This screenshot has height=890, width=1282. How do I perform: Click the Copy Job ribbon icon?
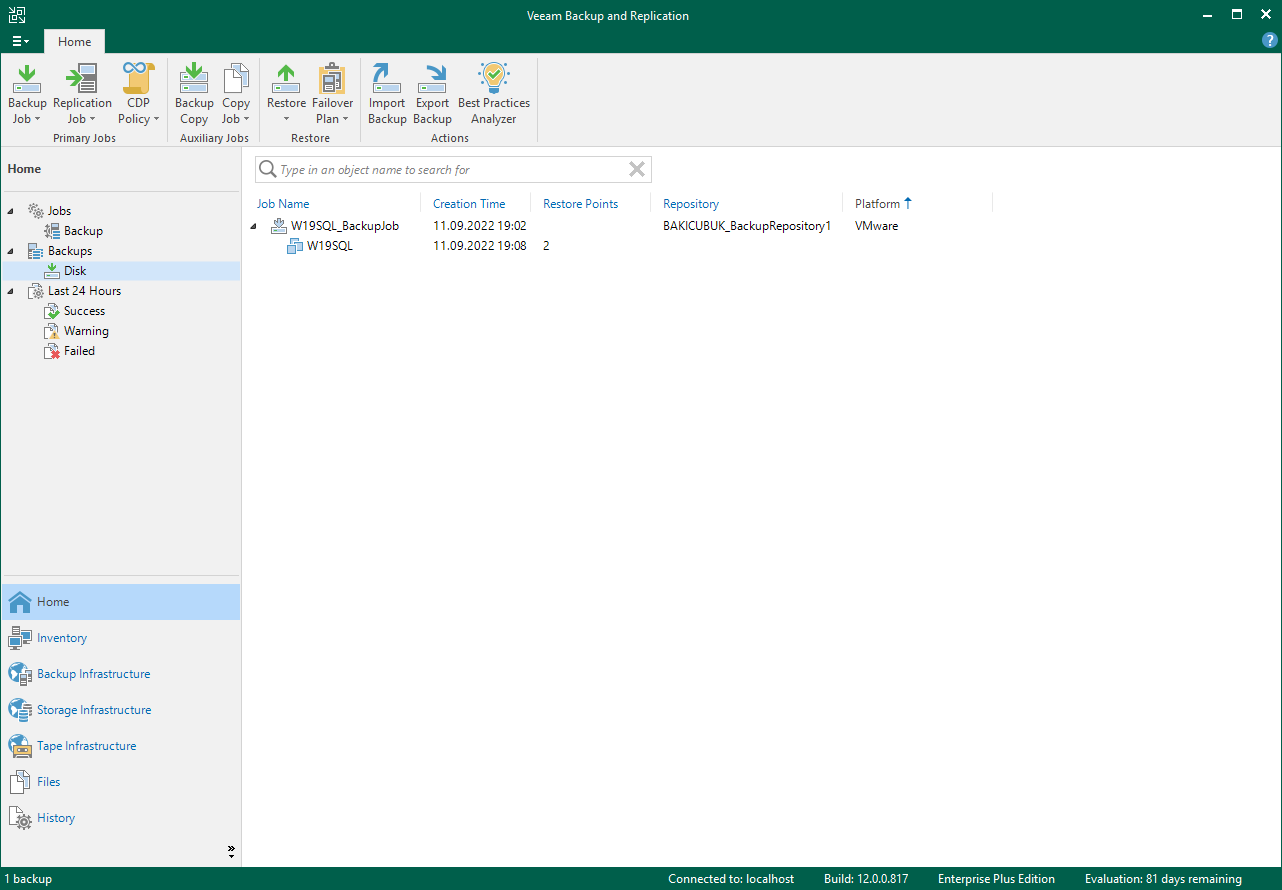pos(236,78)
